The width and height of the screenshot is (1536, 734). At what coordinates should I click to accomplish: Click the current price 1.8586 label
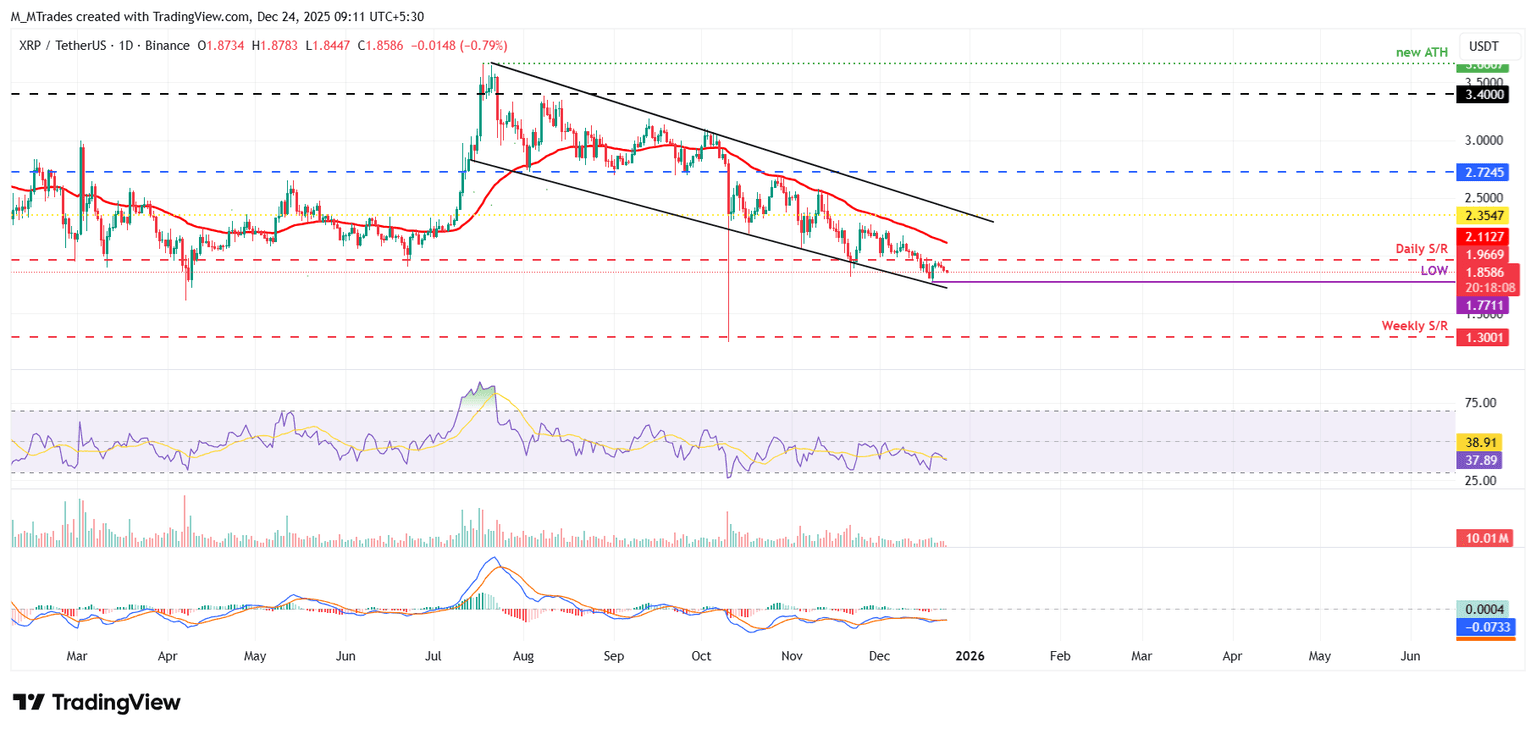click(x=1482, y=272)
